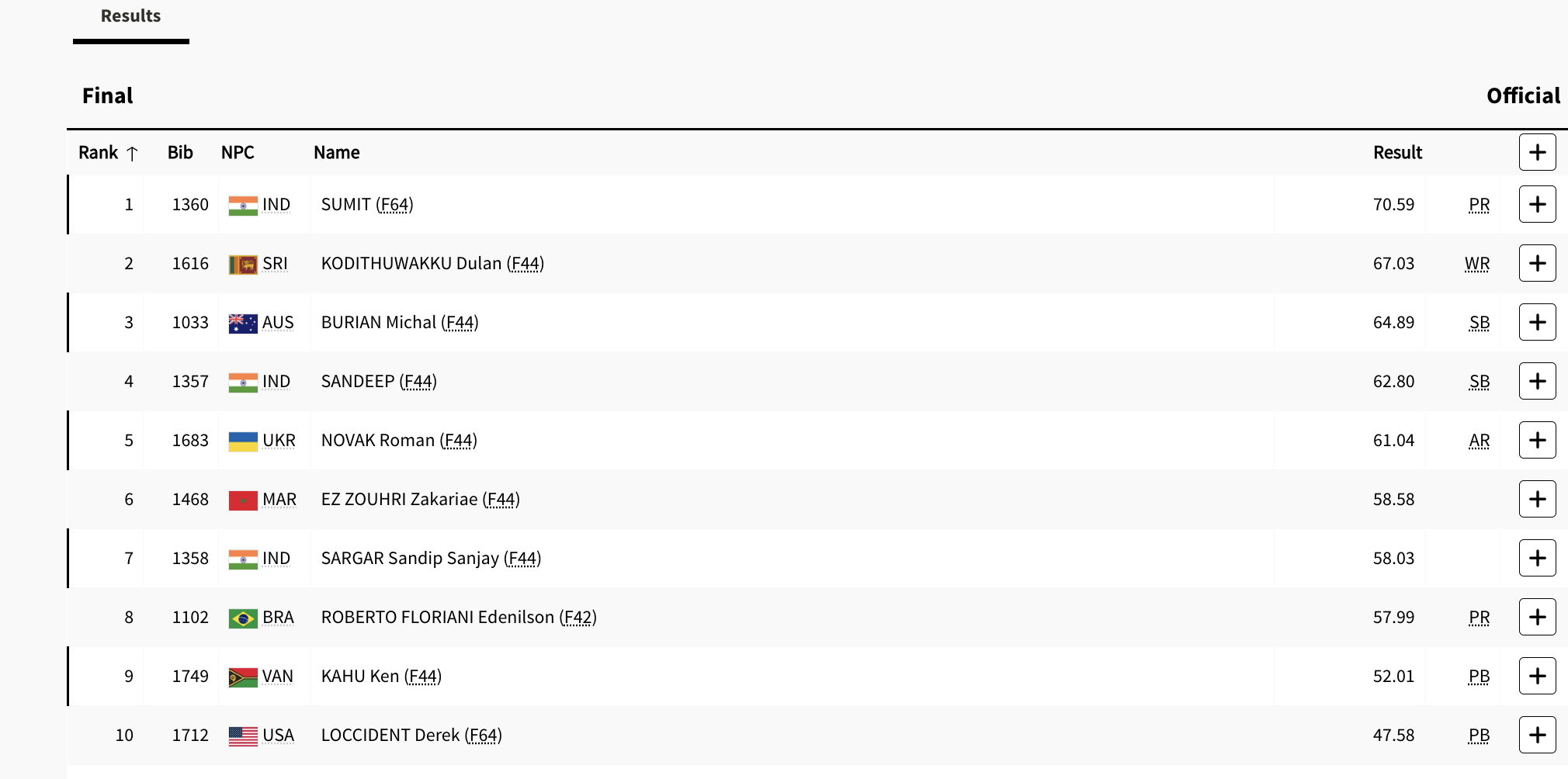Click the F42 class link for ROBERTO FLORIANI

(578, 618)
